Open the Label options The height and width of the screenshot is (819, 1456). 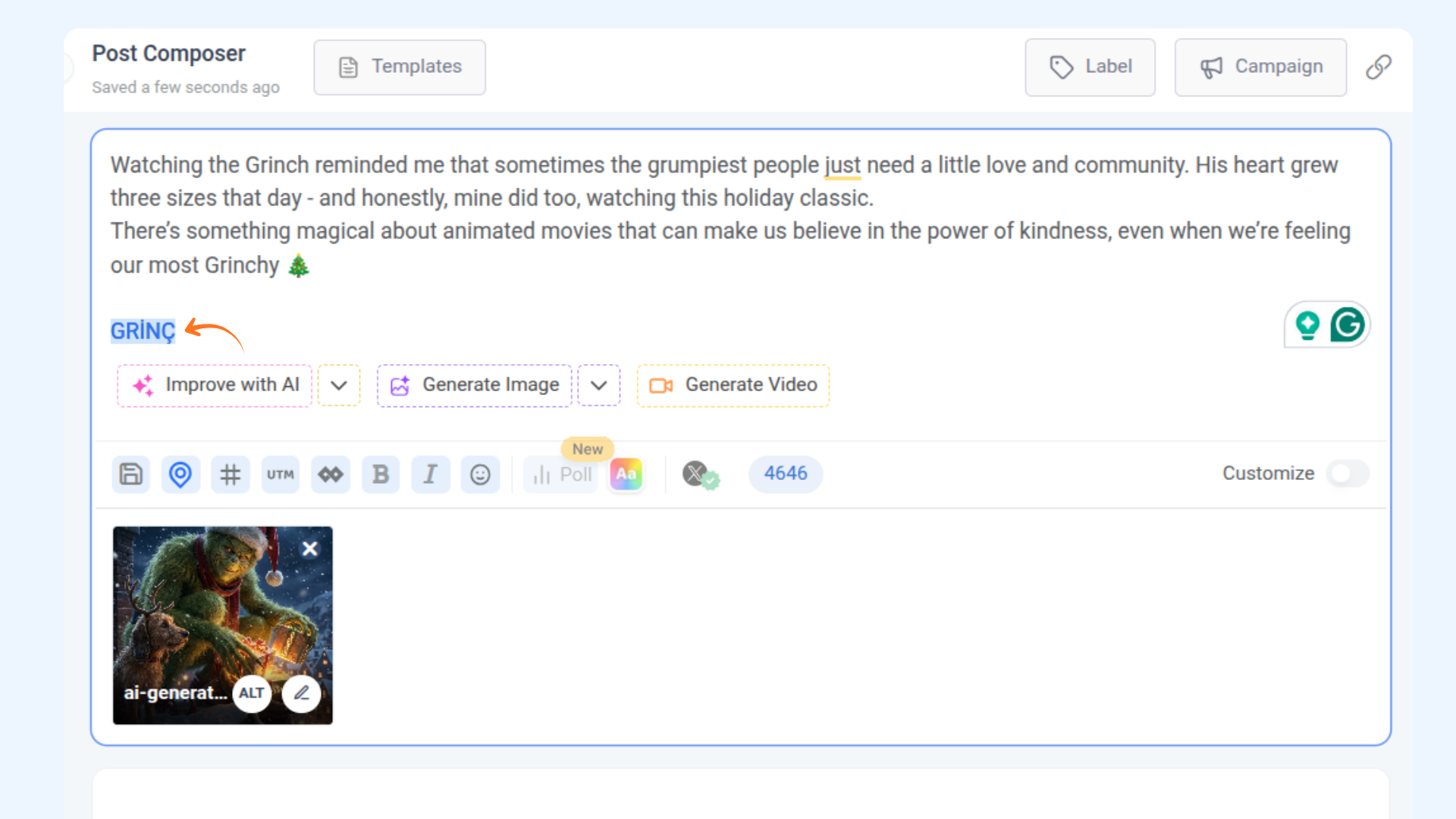tap(1090, 67)
